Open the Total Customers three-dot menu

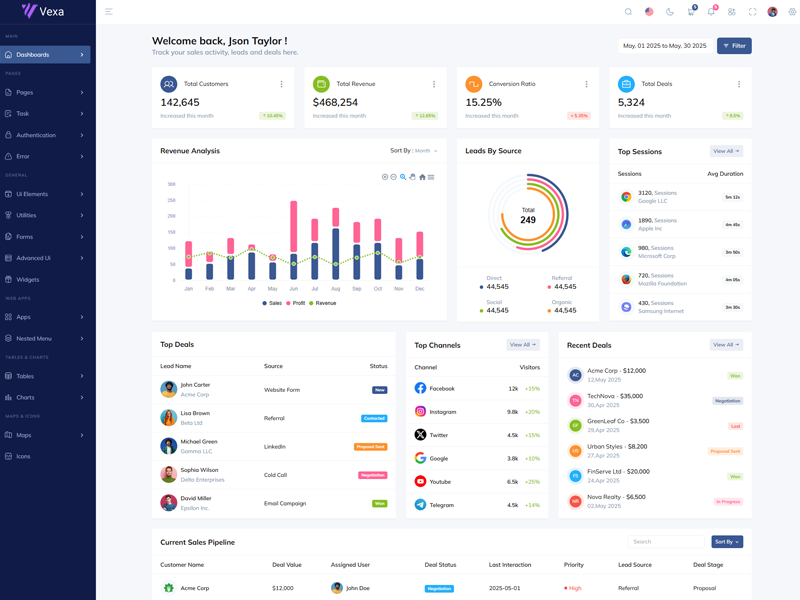click(x=281, y=85)
